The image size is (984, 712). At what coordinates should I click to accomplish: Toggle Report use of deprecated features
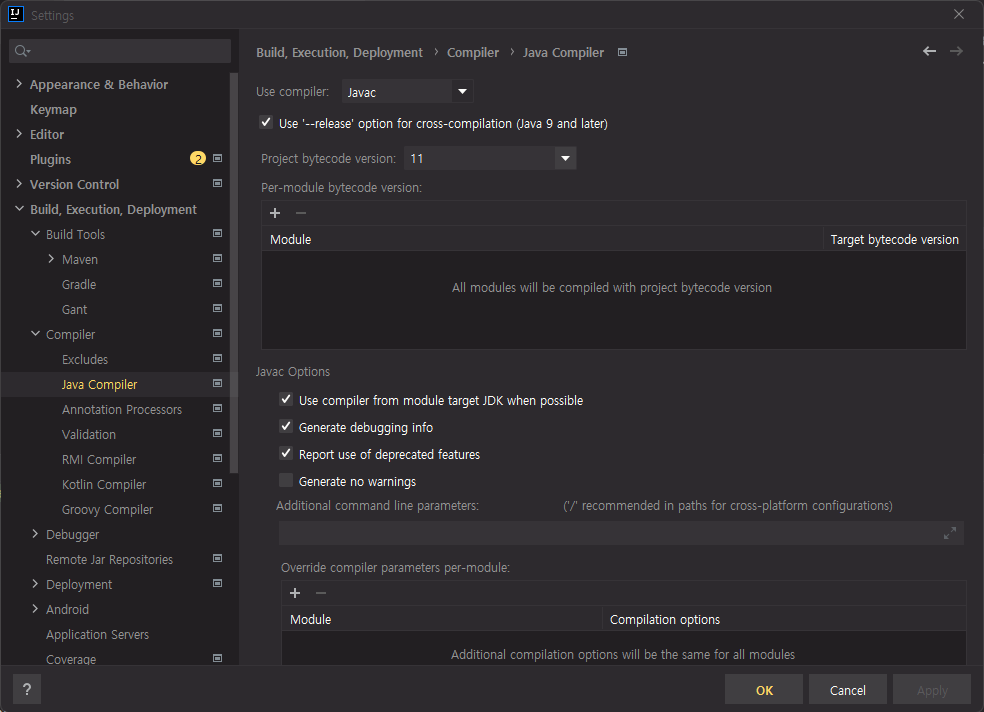click(x=286, y=454)
